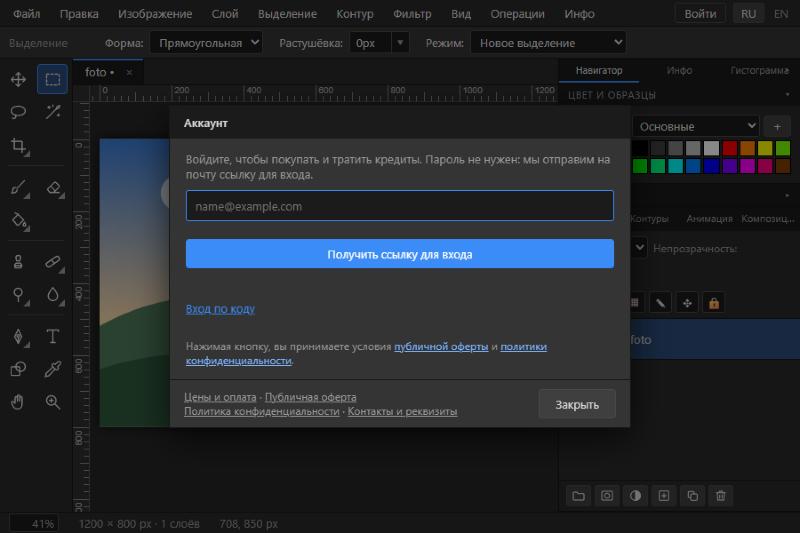Select the Magic Wand tool
Viewport: 800px width, 533px height.
(x=53, y=112)
